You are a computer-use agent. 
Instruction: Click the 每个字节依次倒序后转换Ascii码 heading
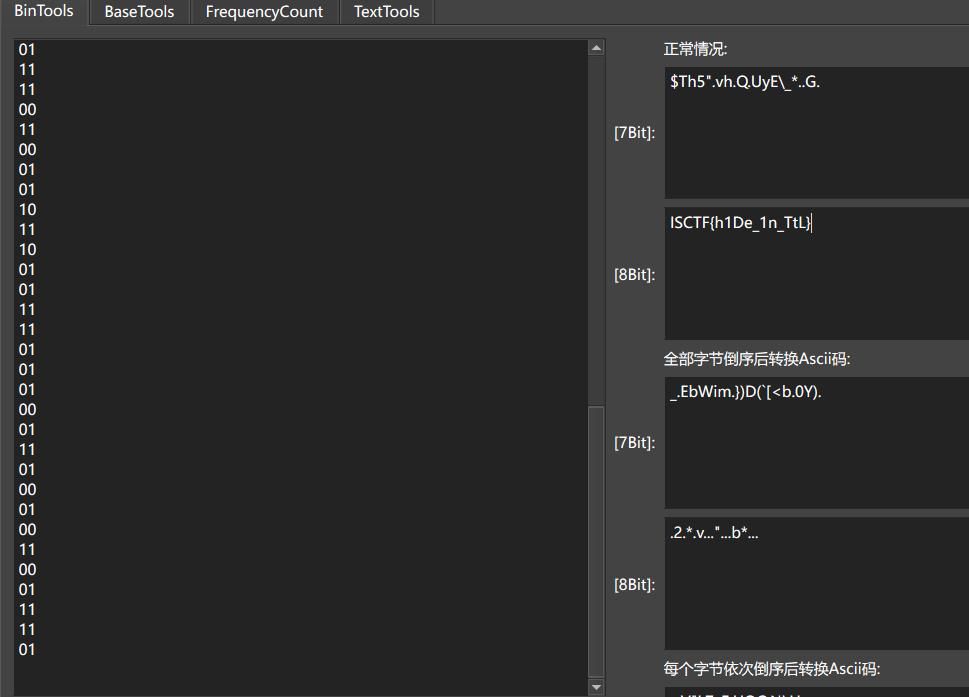tap(772, 669)
